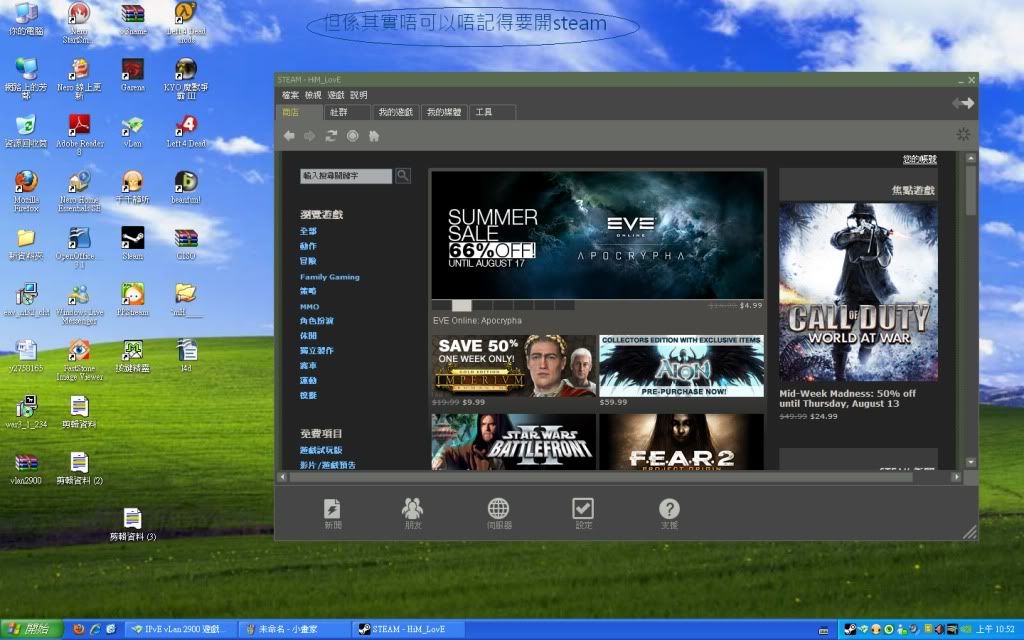Viewport: 1024px width, 640px height.
Task: Stop loading the Steam store page
Action: (353, 136)
